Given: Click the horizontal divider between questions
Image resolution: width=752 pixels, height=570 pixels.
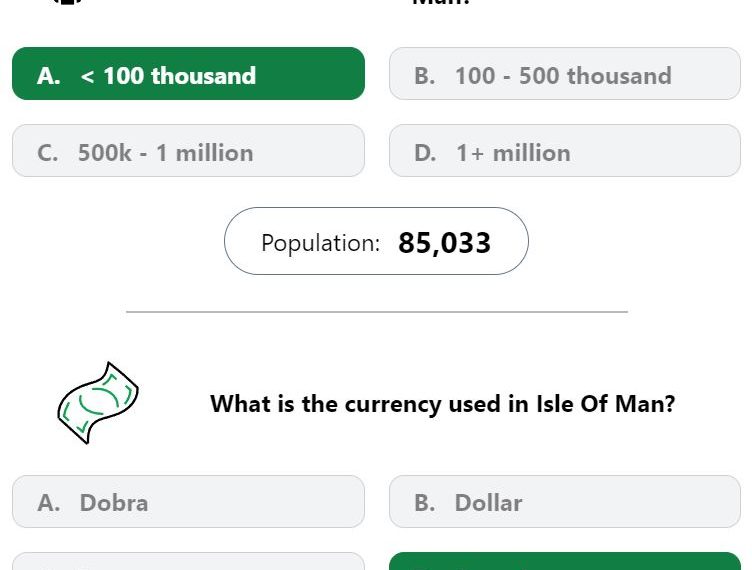Looking at the screenshot, I should 377,312.
